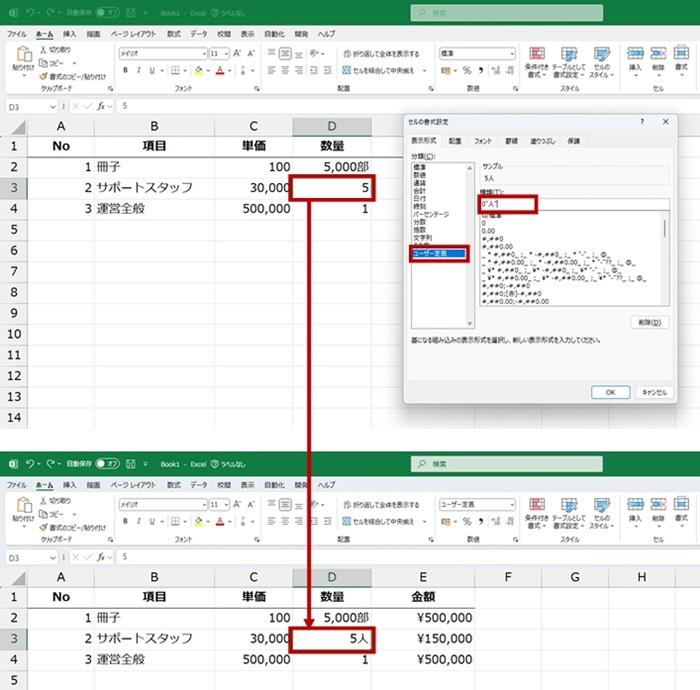Toggle AutoSave in the upper Excel window
Viewport: 700px width, 690px height.
pos(106,13)
